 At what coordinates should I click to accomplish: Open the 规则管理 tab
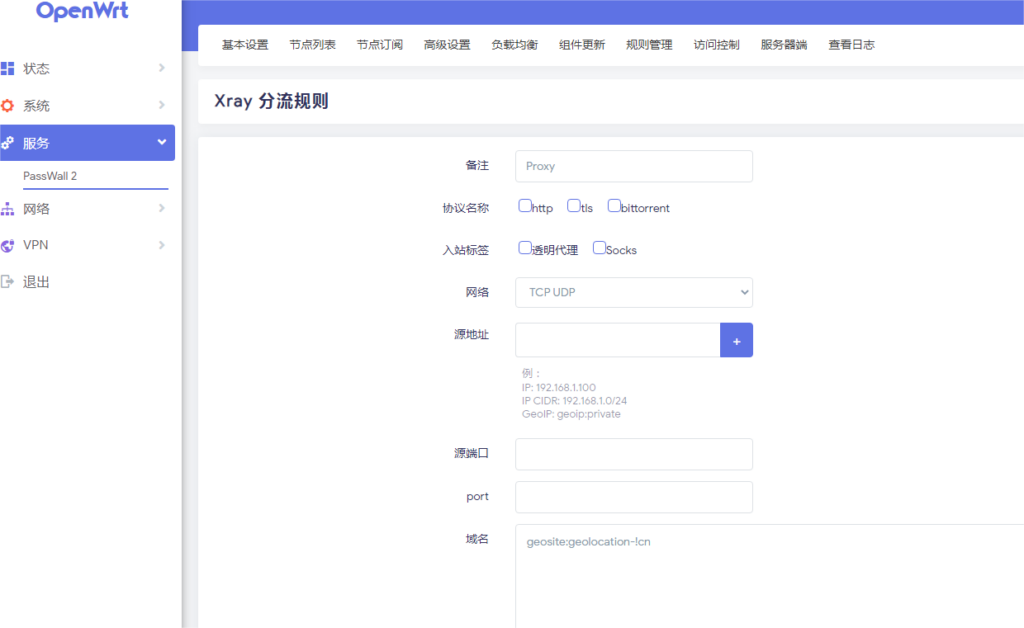click(649, 45)
